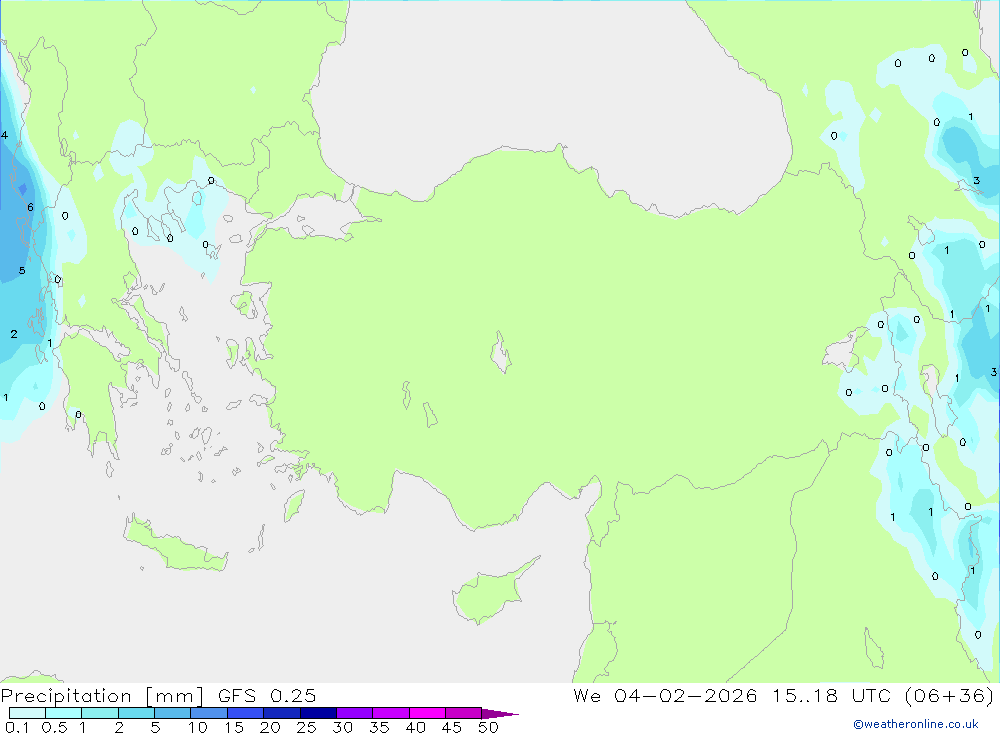Click the 10–15 mm blue legend swatch
Screen dimensions: 1000x733
[209, 713]
